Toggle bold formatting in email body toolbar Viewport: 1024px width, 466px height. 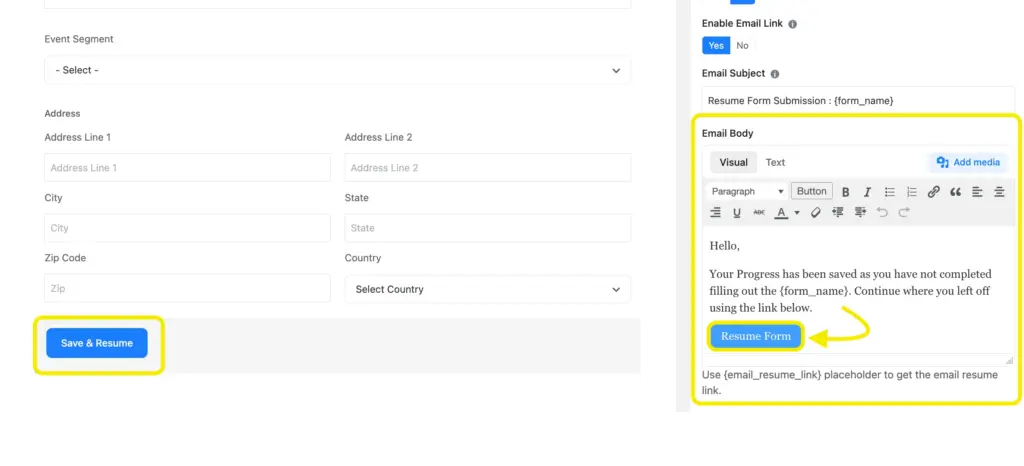pos(845,192)
